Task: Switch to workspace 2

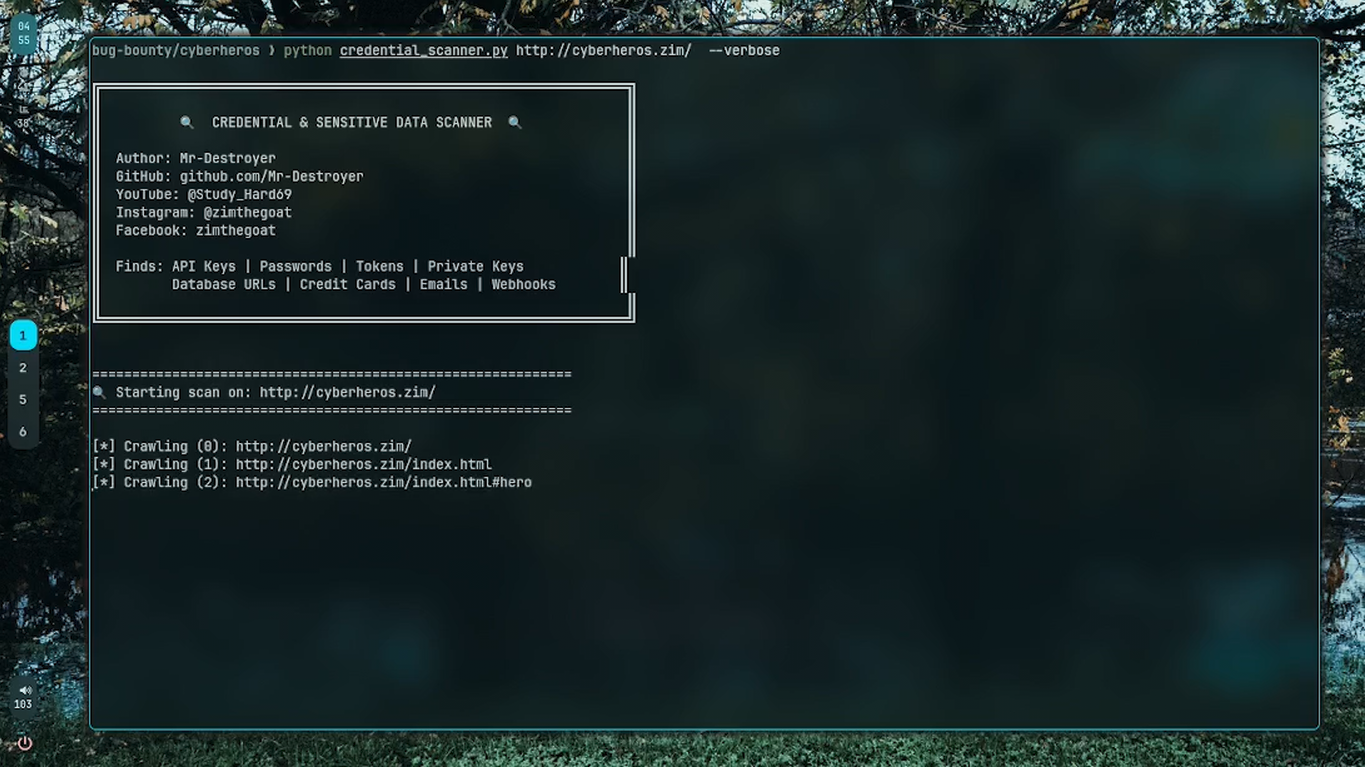Action: click(x=23, y=367)
